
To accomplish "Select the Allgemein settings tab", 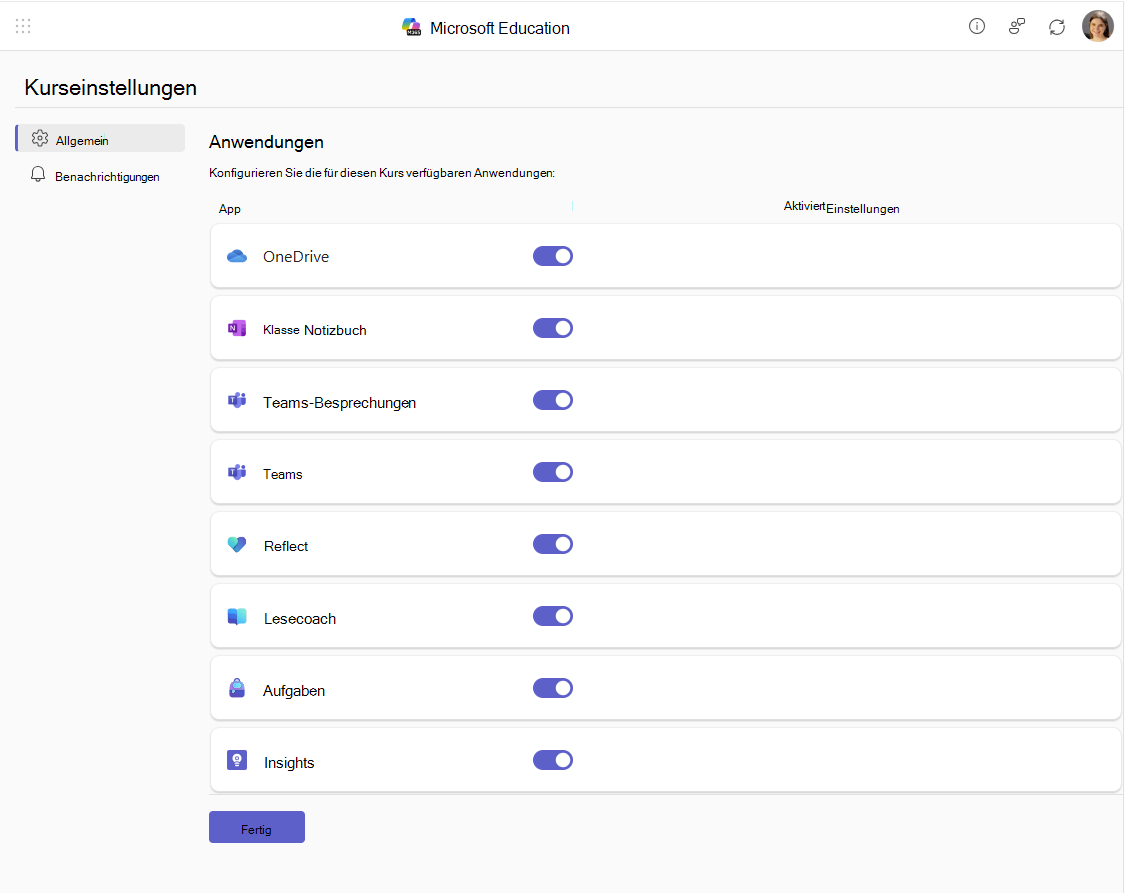I will tap(100, 138).
